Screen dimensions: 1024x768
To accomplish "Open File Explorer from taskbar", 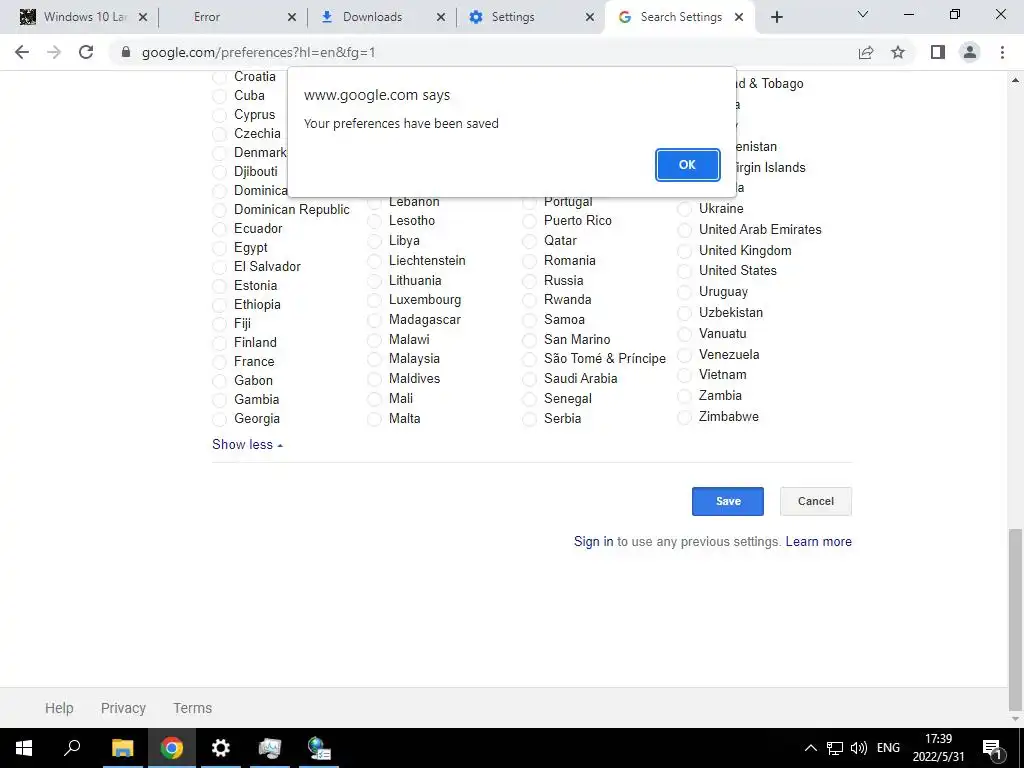I will click(122, 748).
